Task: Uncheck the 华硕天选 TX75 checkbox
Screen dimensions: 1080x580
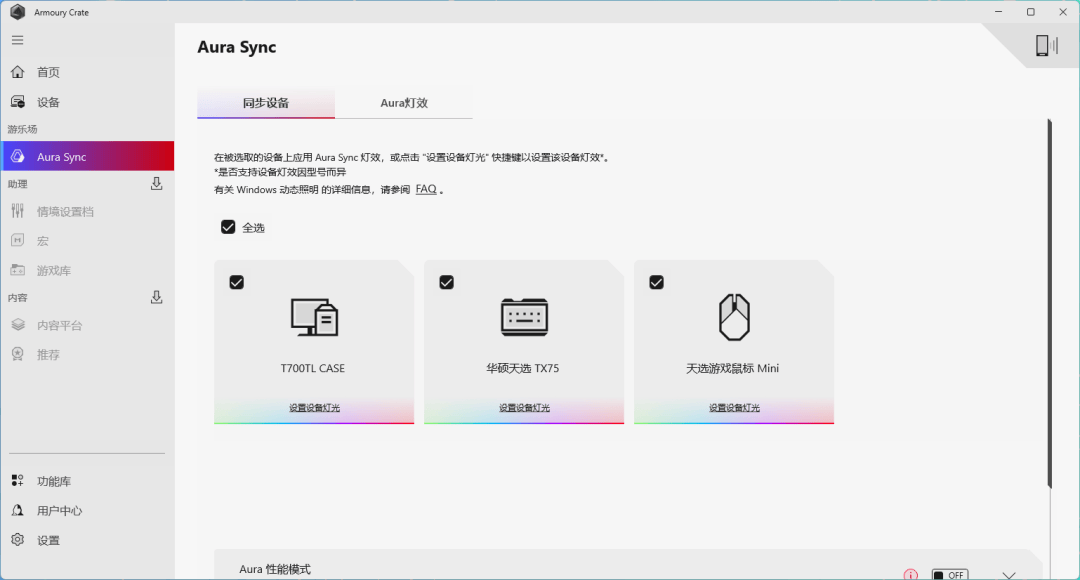Action: coord(446,282)
